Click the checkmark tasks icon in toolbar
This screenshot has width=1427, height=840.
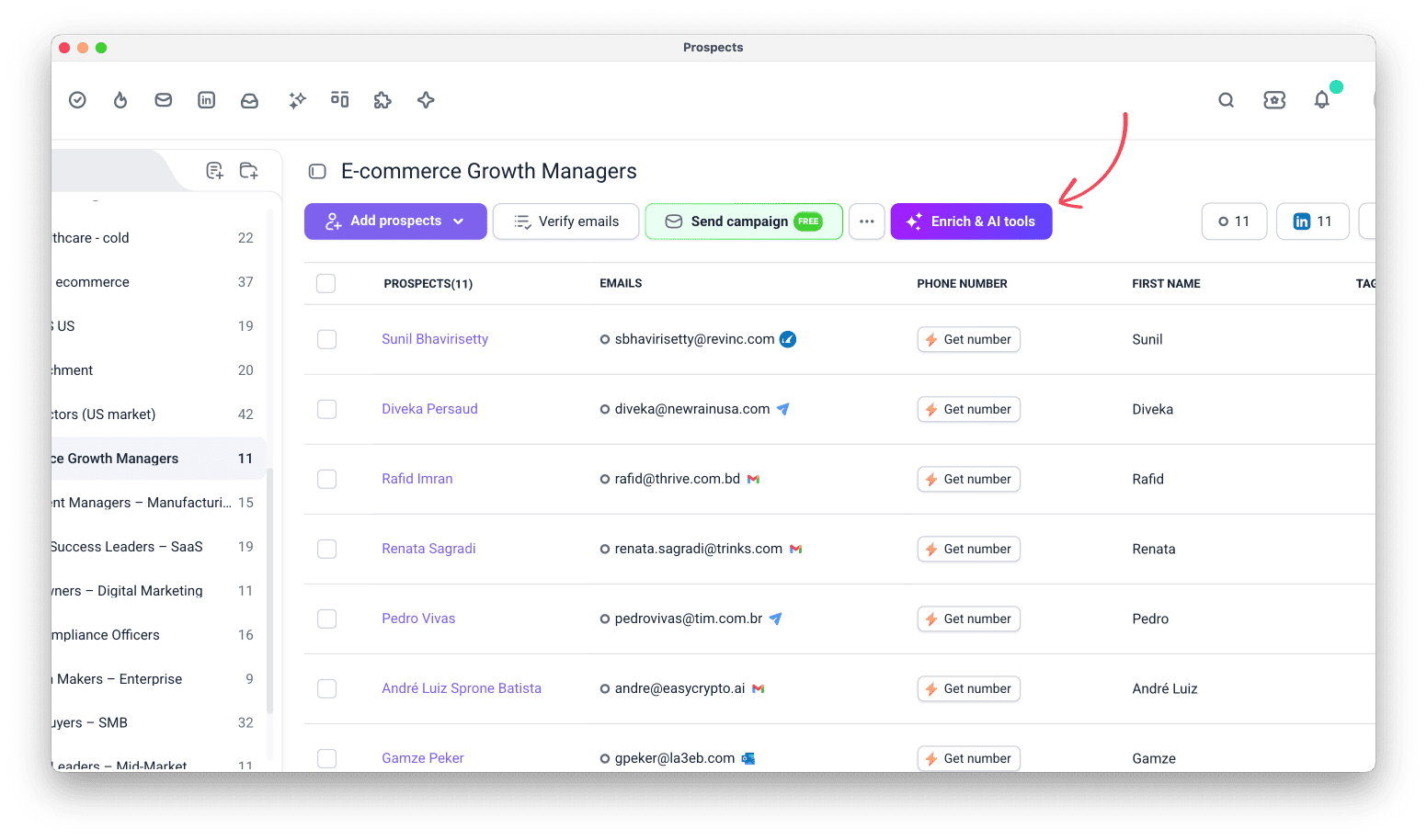[x=78, y=100]
